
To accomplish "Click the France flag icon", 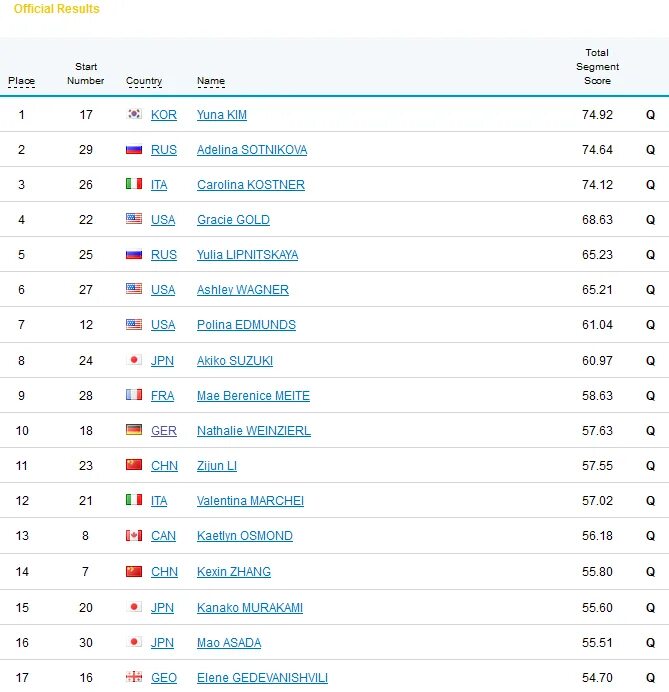I will [134, 395].
